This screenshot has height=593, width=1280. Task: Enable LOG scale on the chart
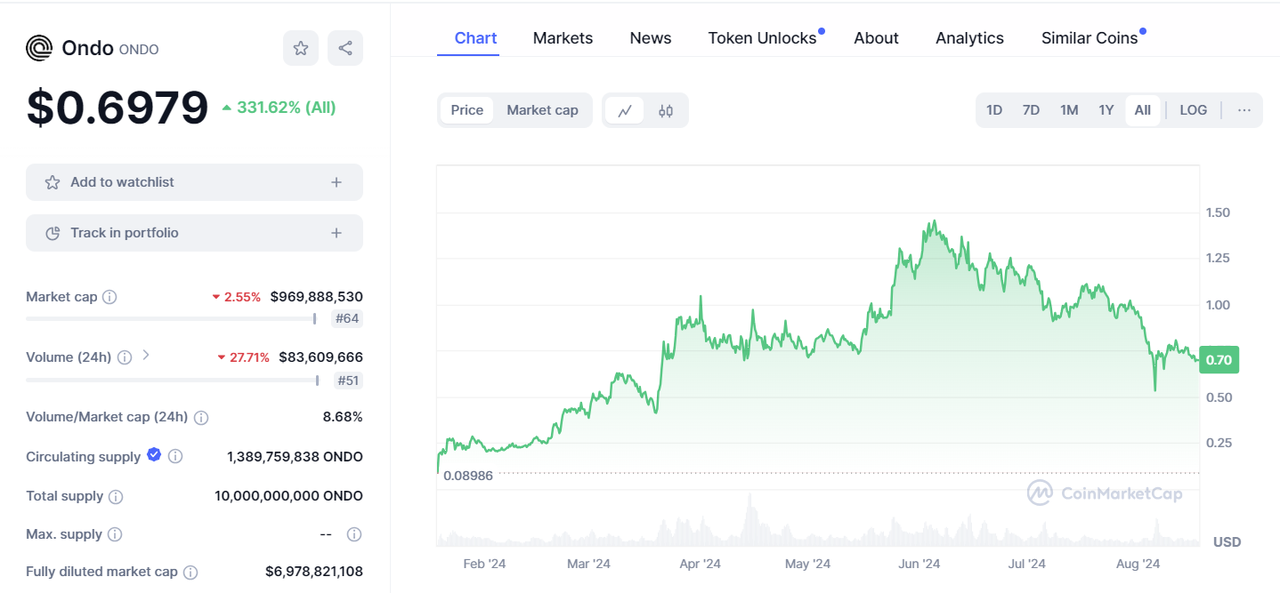click(1193, 110)
